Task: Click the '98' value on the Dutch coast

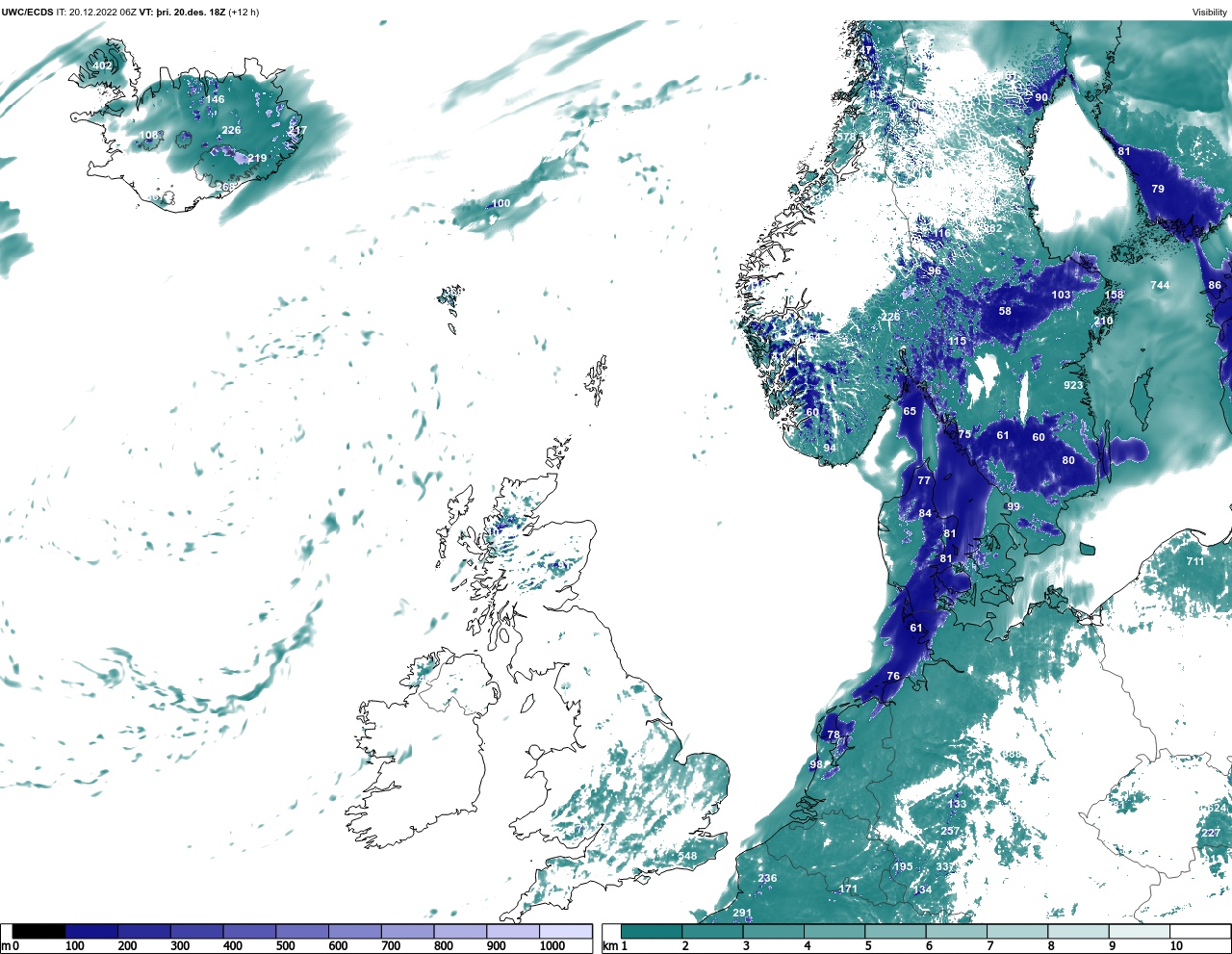Action: 816,764
